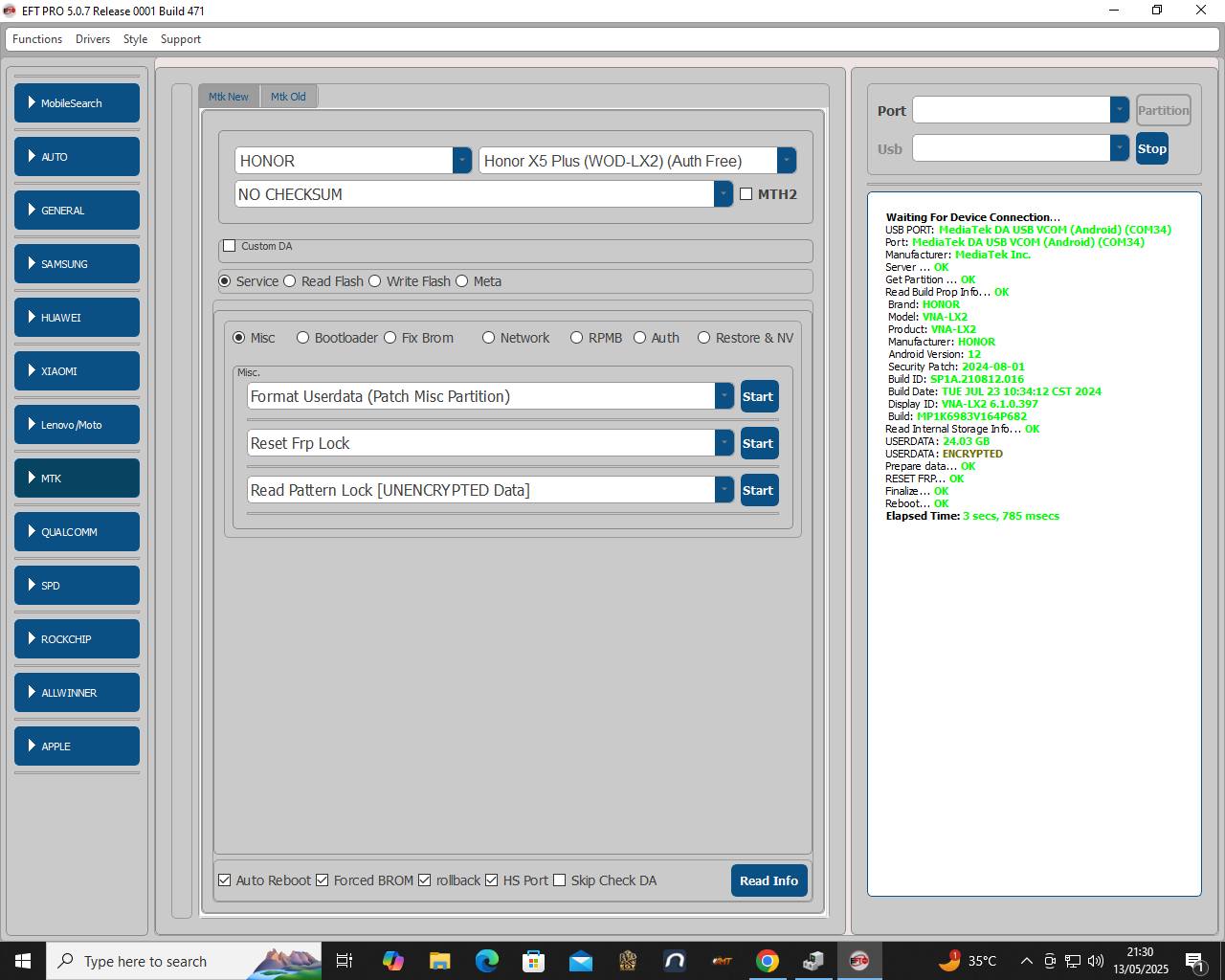Open the AUTO sidebar section
The image size is (1225, 980).
[77, 157]
